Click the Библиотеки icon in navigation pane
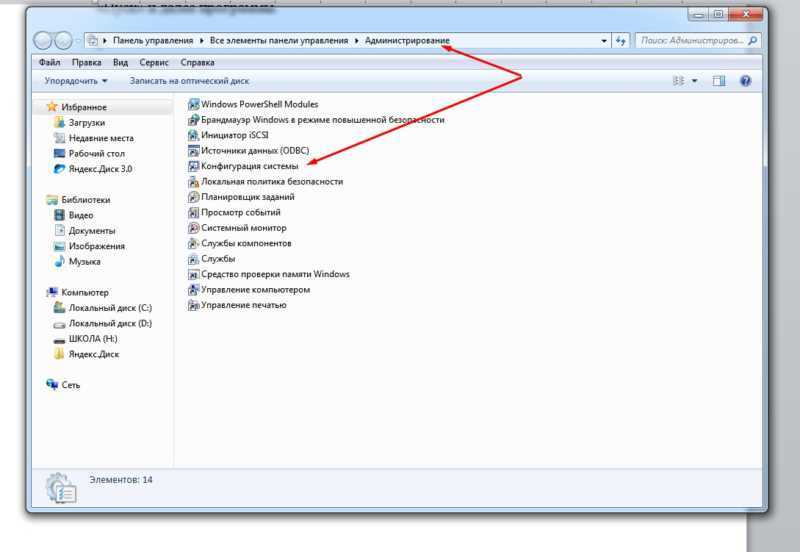The height and width of the screenshot is (552, 800). tap(52, 199)
